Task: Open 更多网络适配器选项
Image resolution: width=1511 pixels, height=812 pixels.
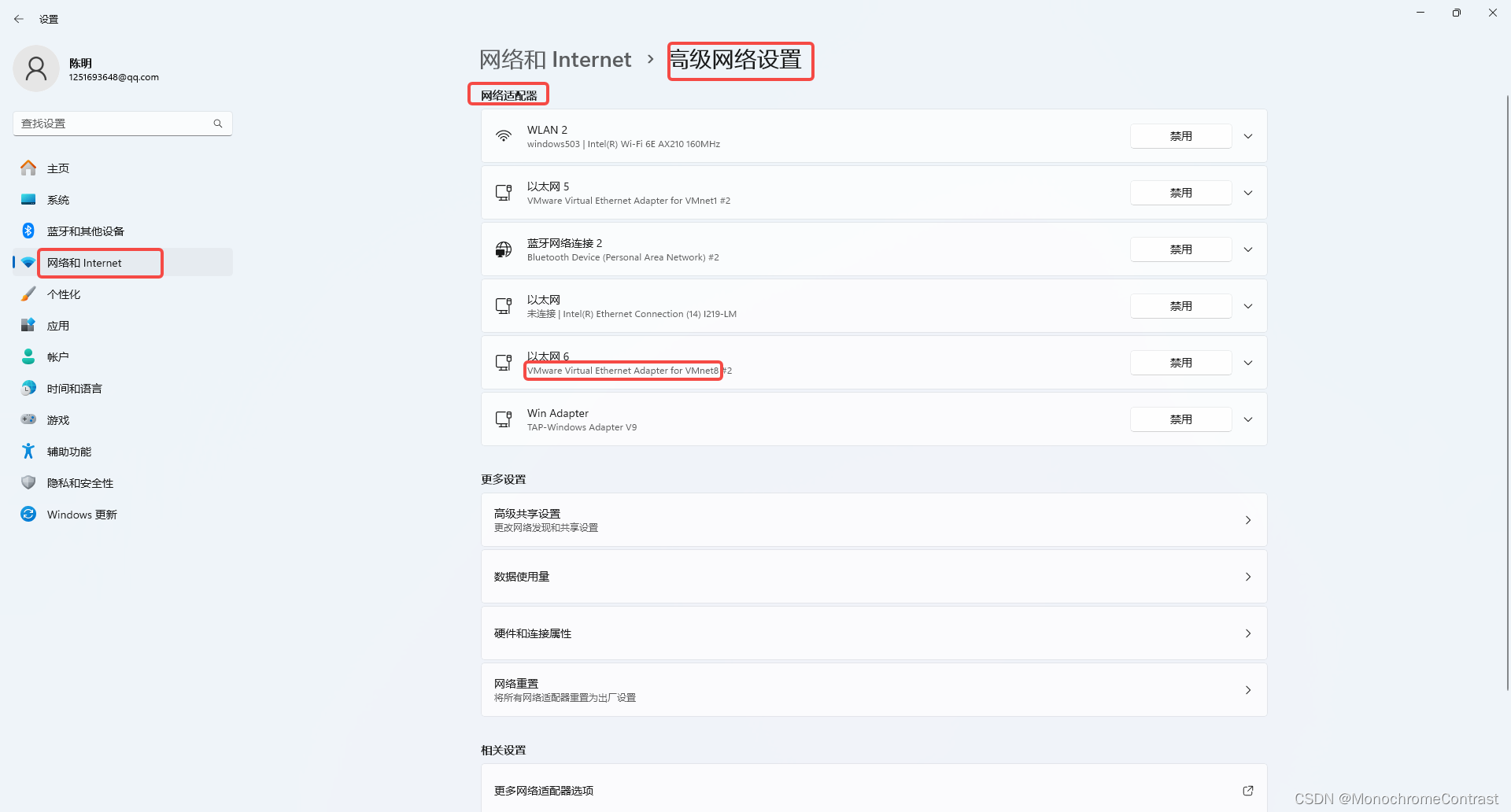Action: coord(874,788)
